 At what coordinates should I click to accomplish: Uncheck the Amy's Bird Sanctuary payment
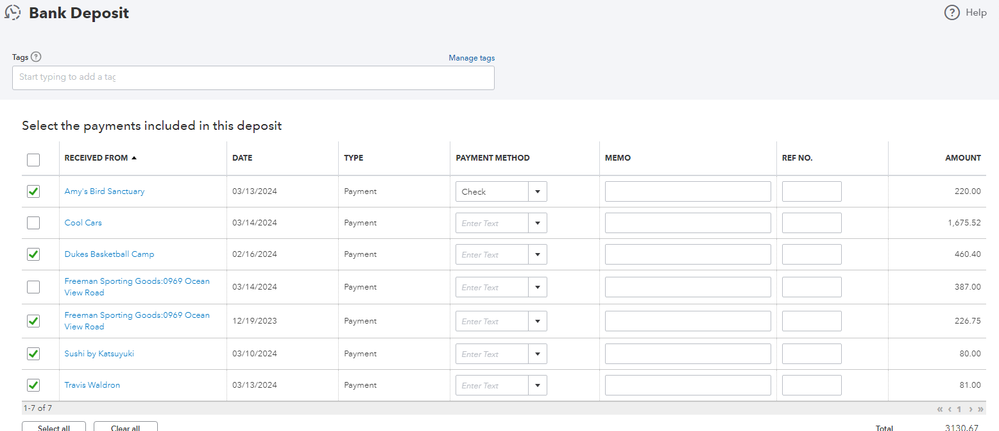(x=34, y=191)
